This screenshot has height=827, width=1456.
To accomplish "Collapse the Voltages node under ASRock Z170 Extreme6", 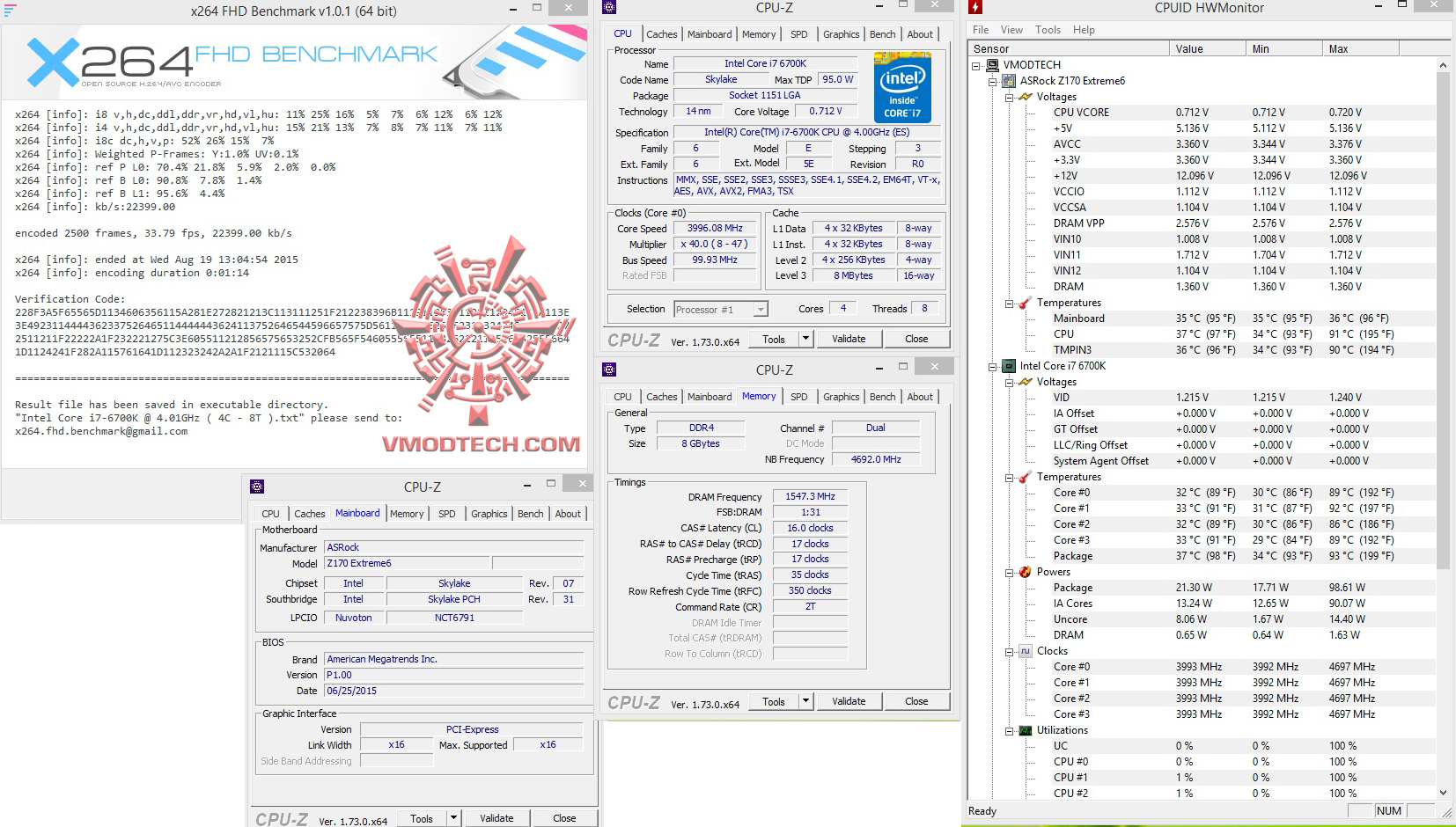I will [x=1010, y=97].
